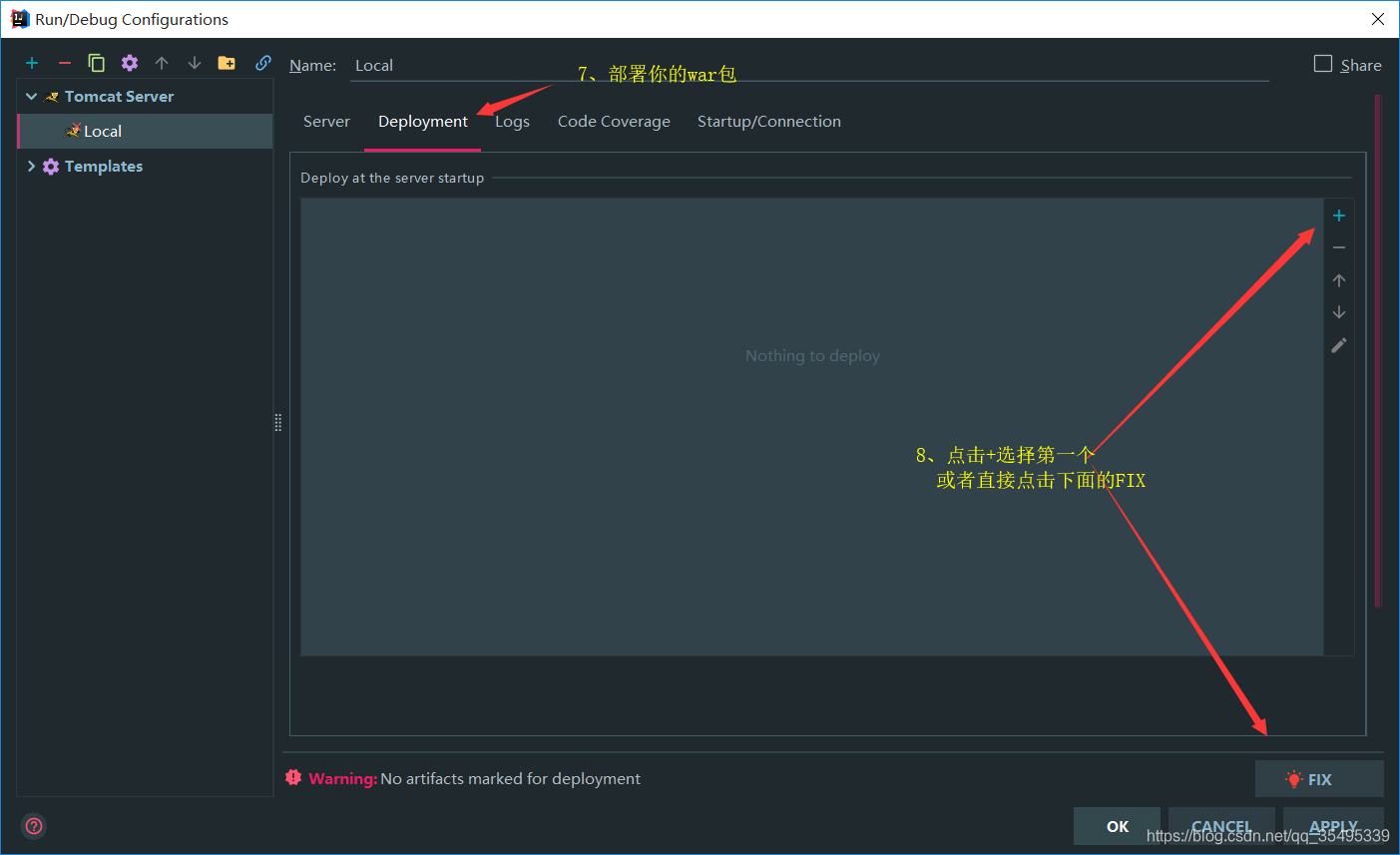Viewport: 1400px width, 855px height.
Task: Move deployment item up arrow
Action: tap(1339, 280)
